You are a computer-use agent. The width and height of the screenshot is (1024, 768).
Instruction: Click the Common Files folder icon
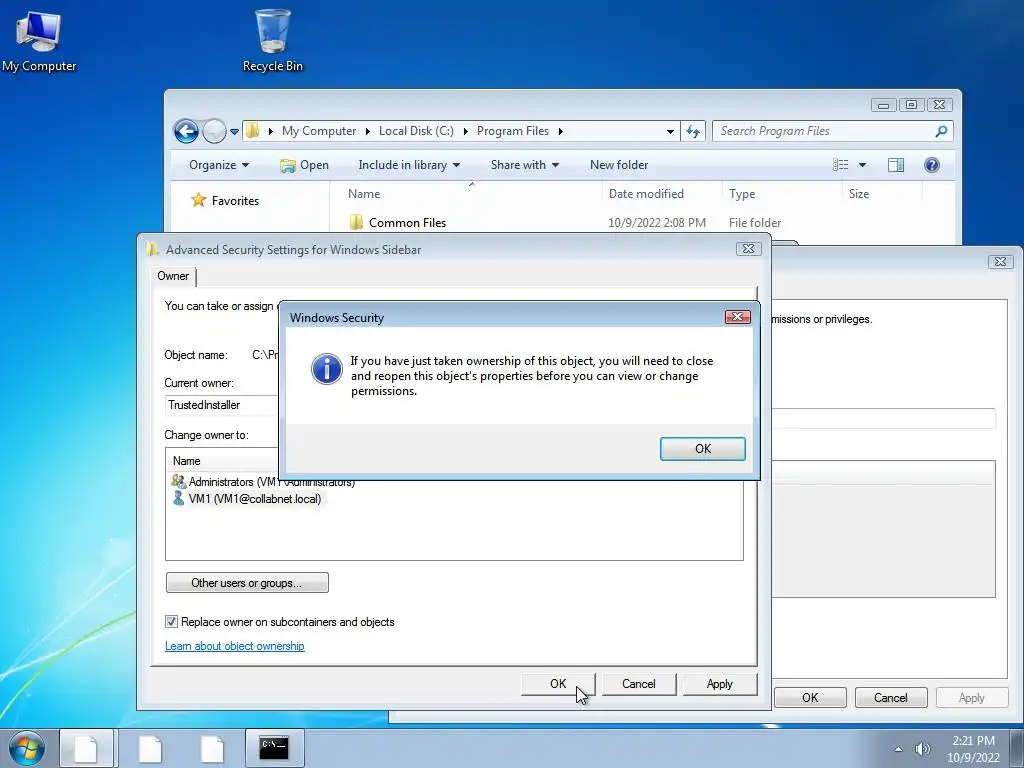point(356,223)
